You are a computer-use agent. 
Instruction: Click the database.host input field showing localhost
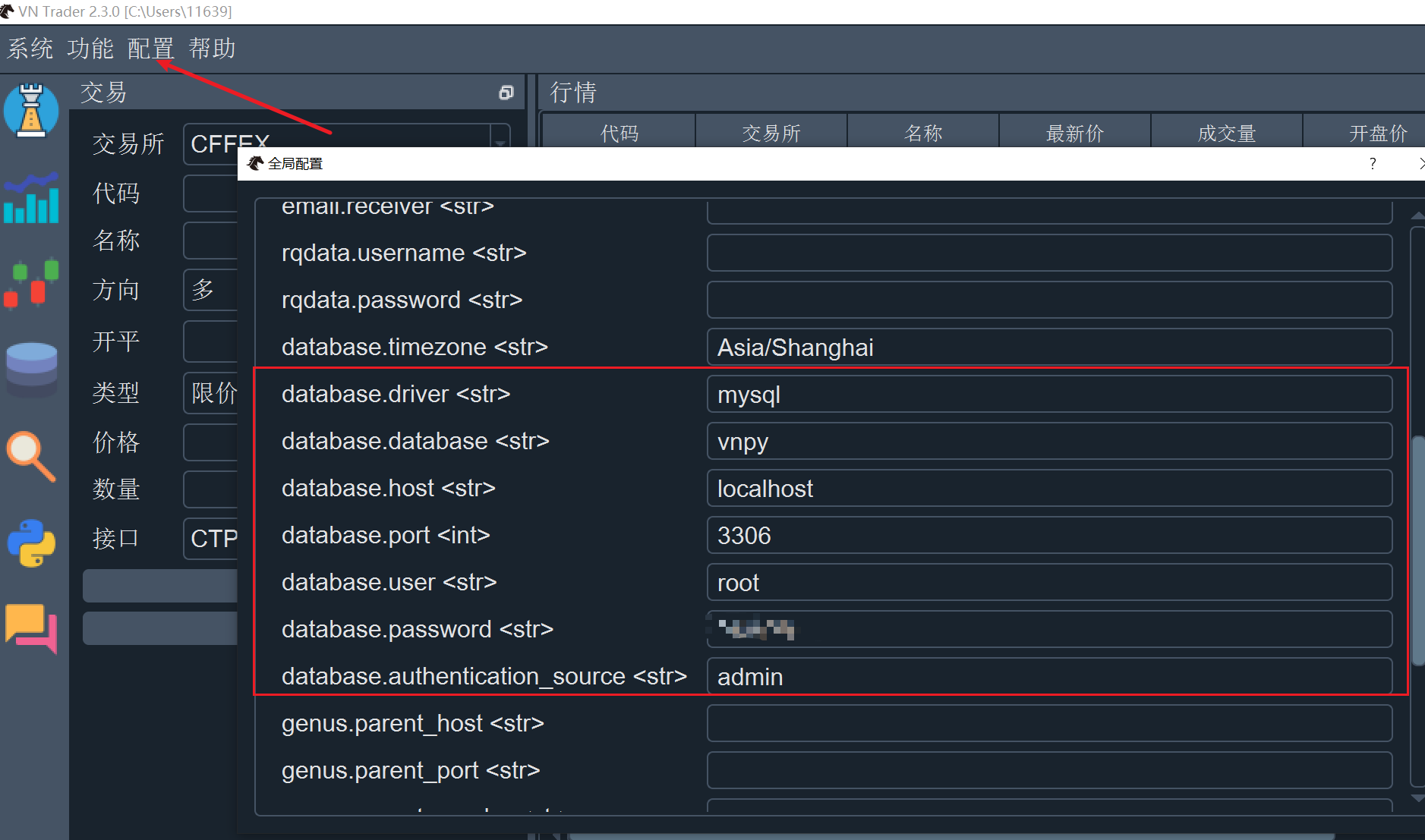click(1048, 488)
